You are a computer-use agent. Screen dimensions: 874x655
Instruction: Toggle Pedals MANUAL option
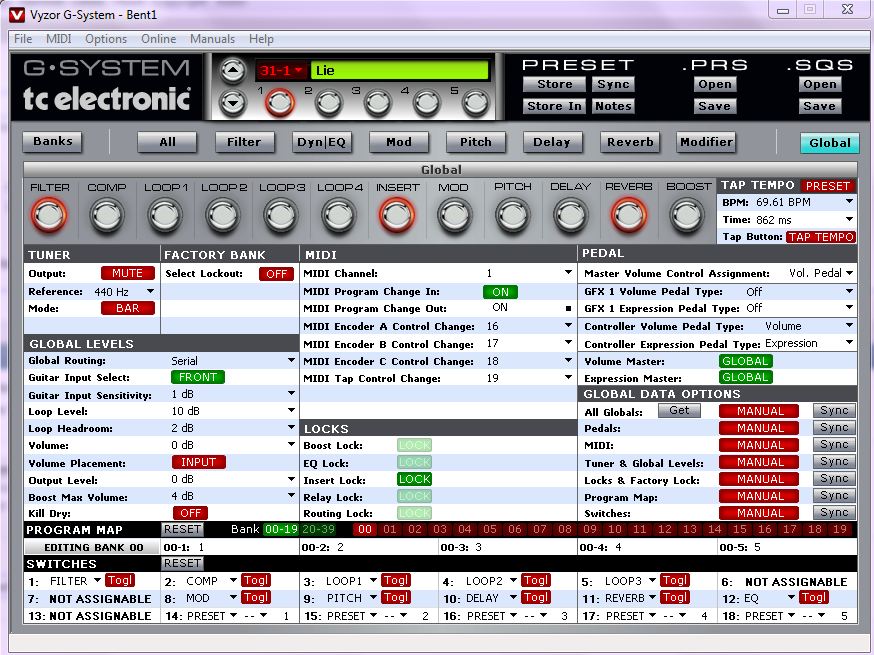759,428
